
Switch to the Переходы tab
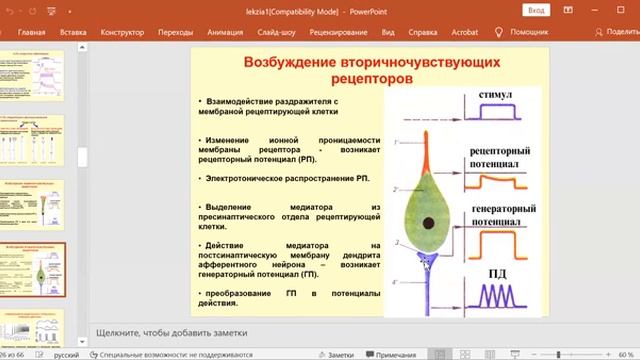click(x=176, y=32)
